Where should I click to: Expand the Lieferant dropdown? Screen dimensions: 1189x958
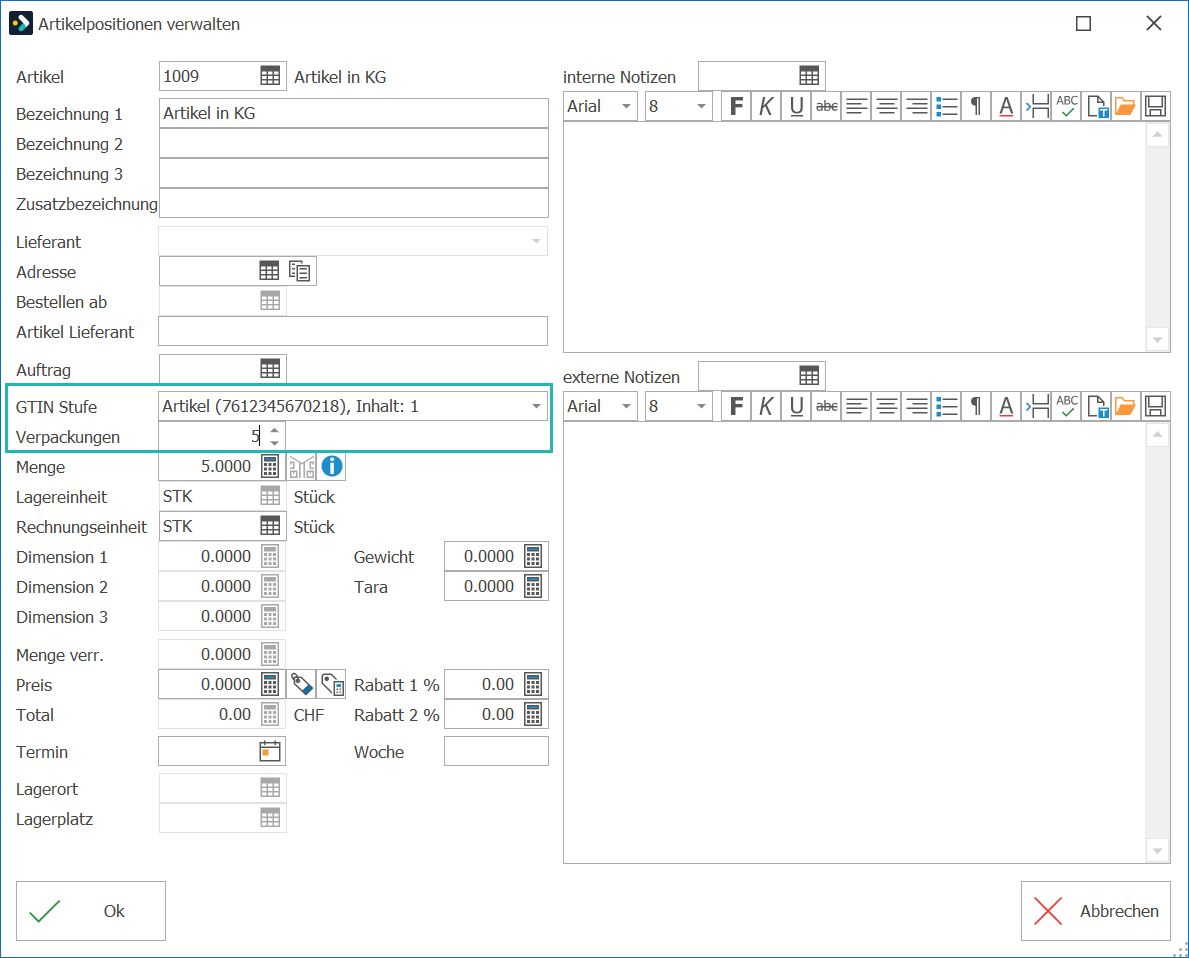[536, 241]
